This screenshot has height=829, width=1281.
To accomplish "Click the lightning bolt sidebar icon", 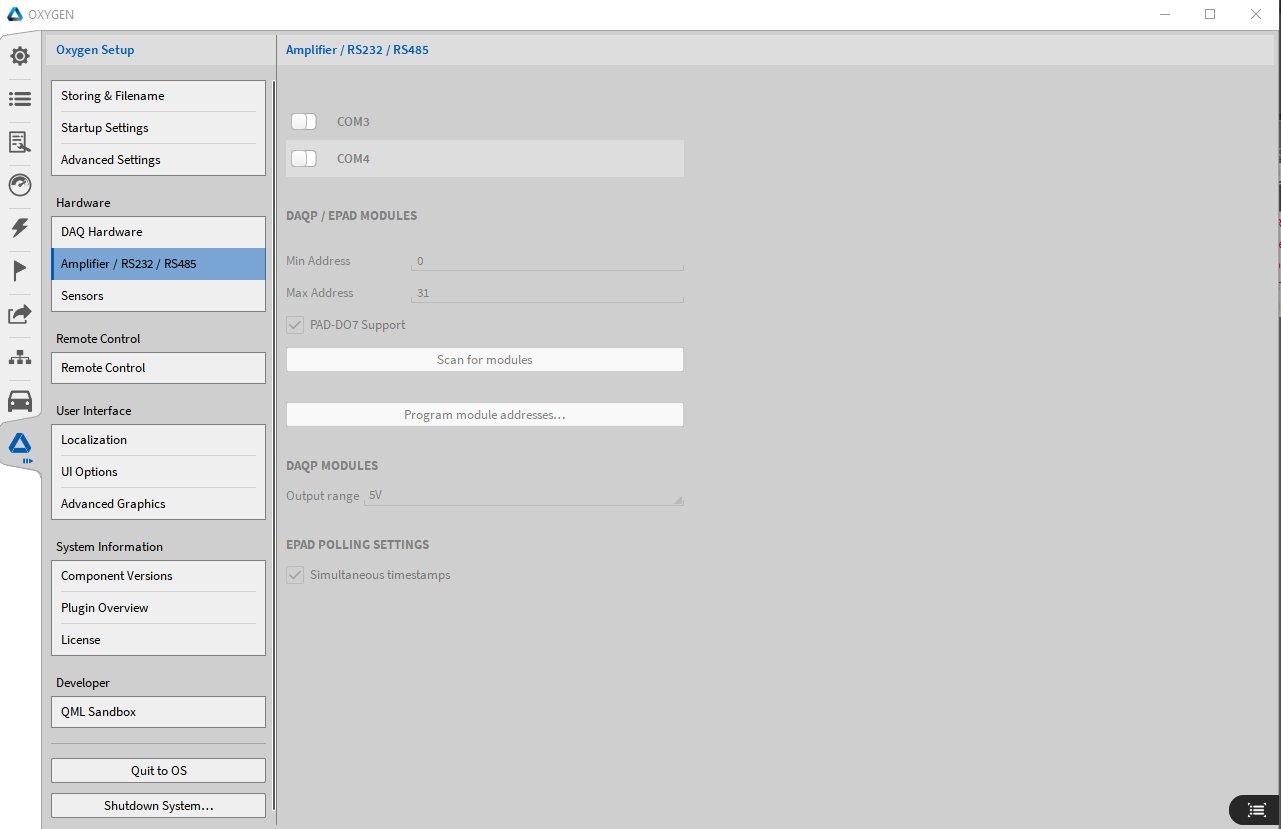I will point(20,228).
